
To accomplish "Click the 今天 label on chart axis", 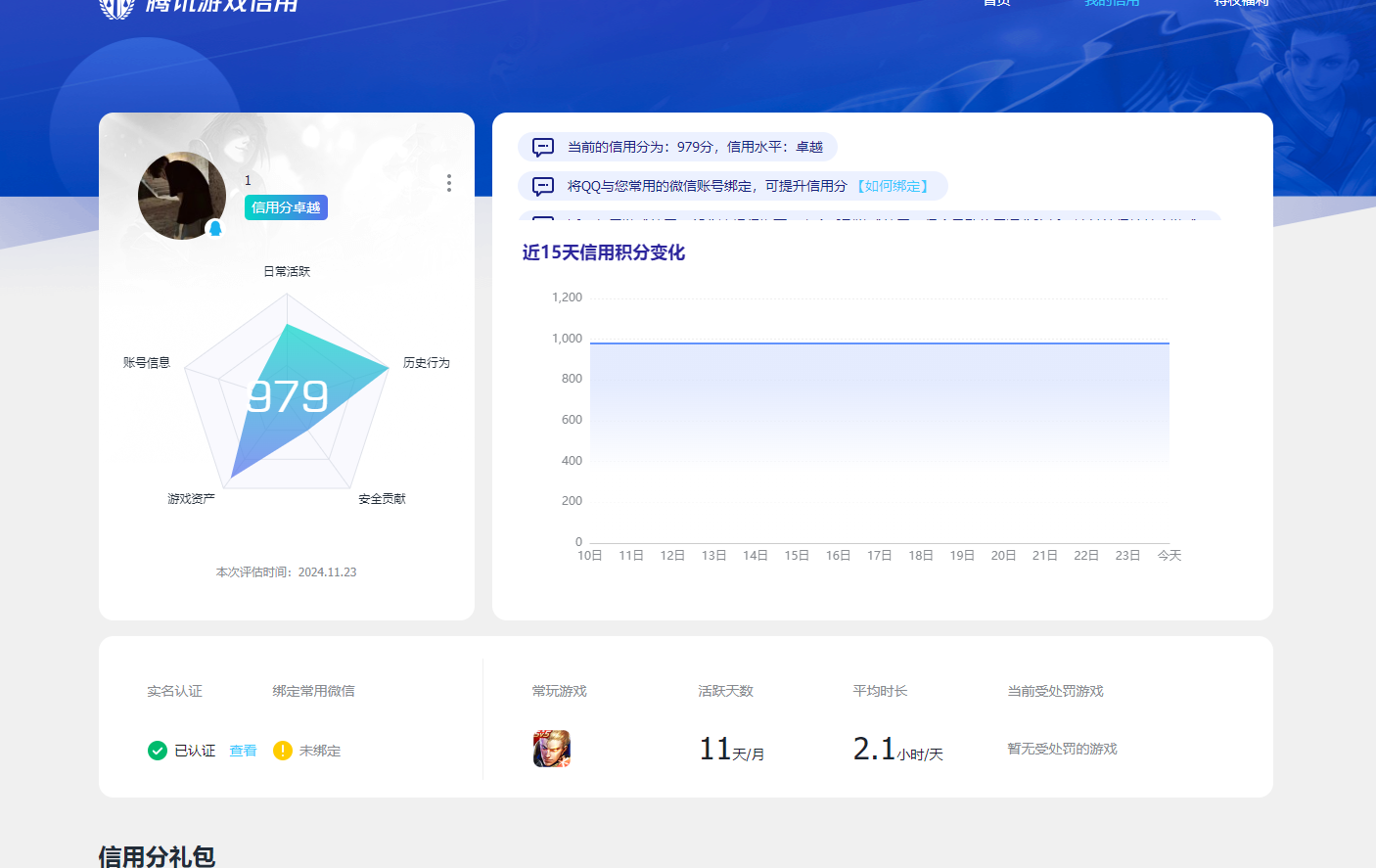I will coord(1170,555).
